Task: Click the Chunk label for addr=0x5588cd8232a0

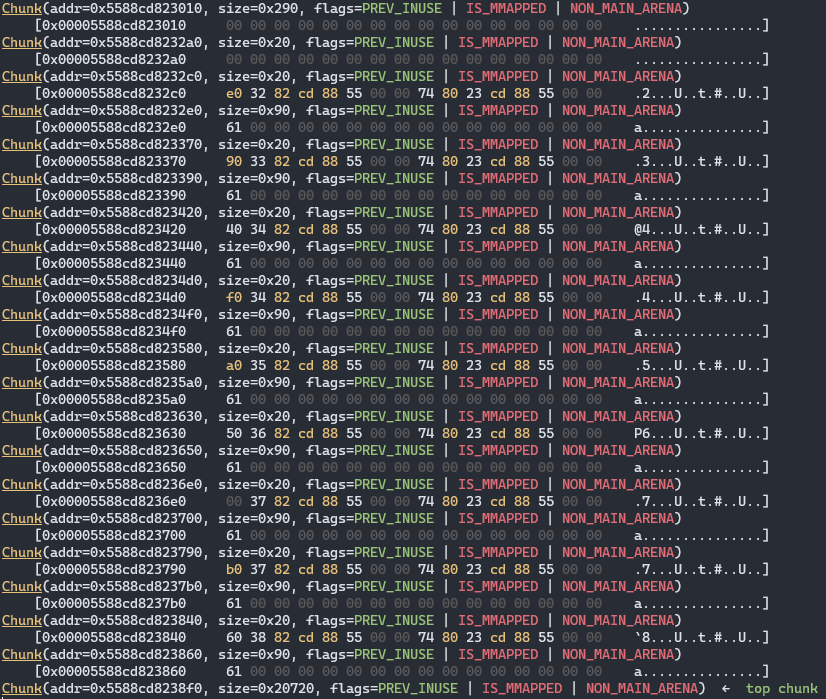Action: [x=22, y=42]
